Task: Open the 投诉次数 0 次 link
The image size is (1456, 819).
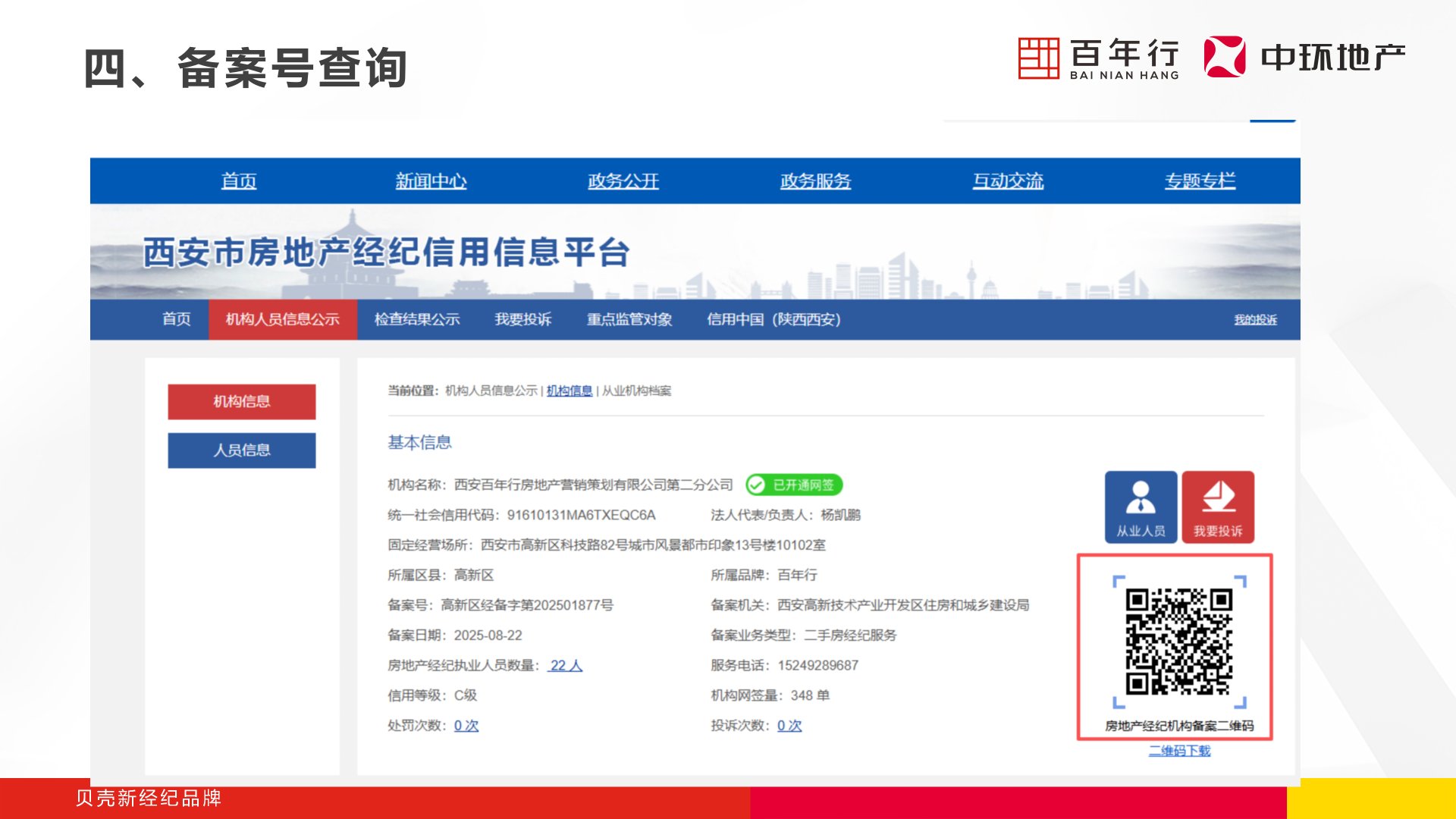Action: pyautogui.click(x=789, y=725)
